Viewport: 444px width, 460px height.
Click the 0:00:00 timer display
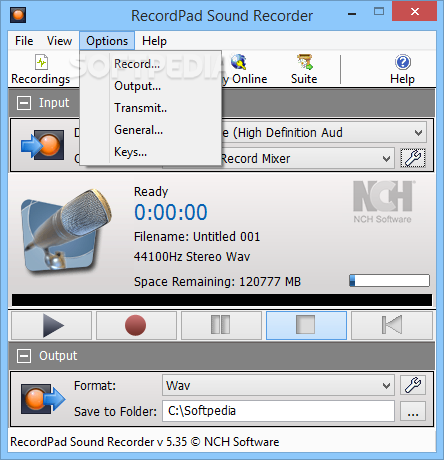[x=171, y=213]
